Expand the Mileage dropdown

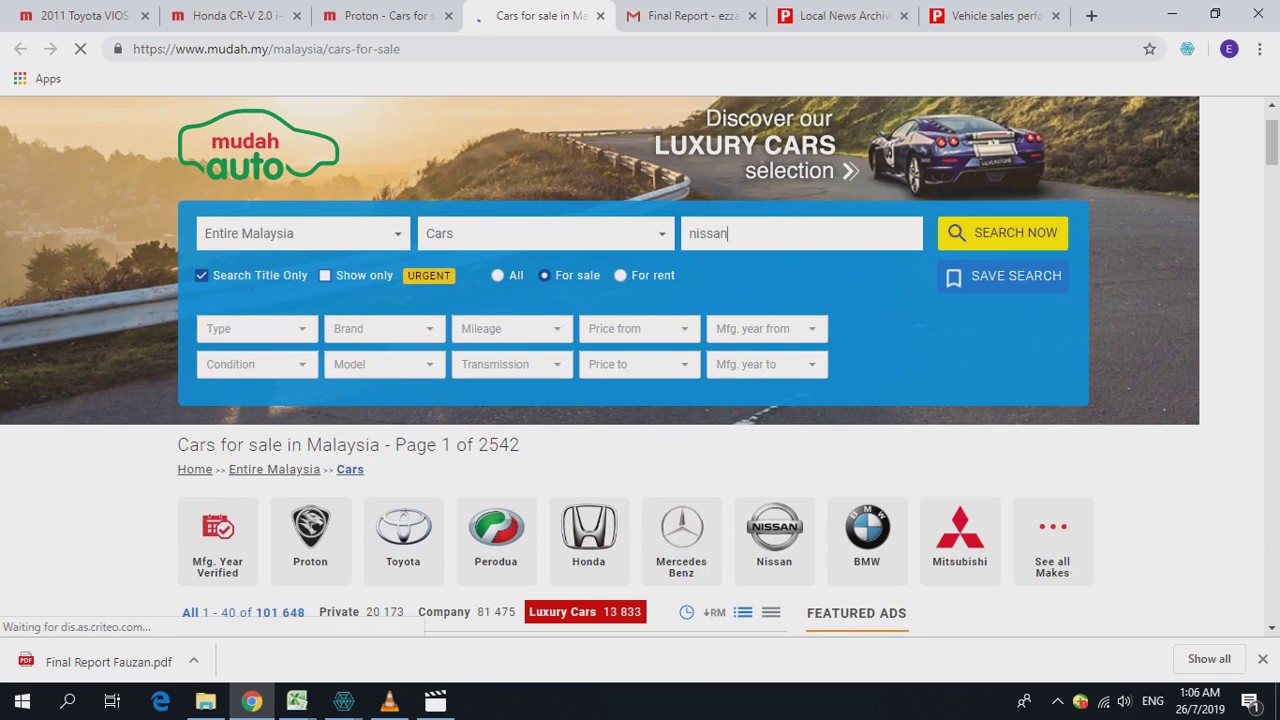pyautogui.click(x=512, y=328)
